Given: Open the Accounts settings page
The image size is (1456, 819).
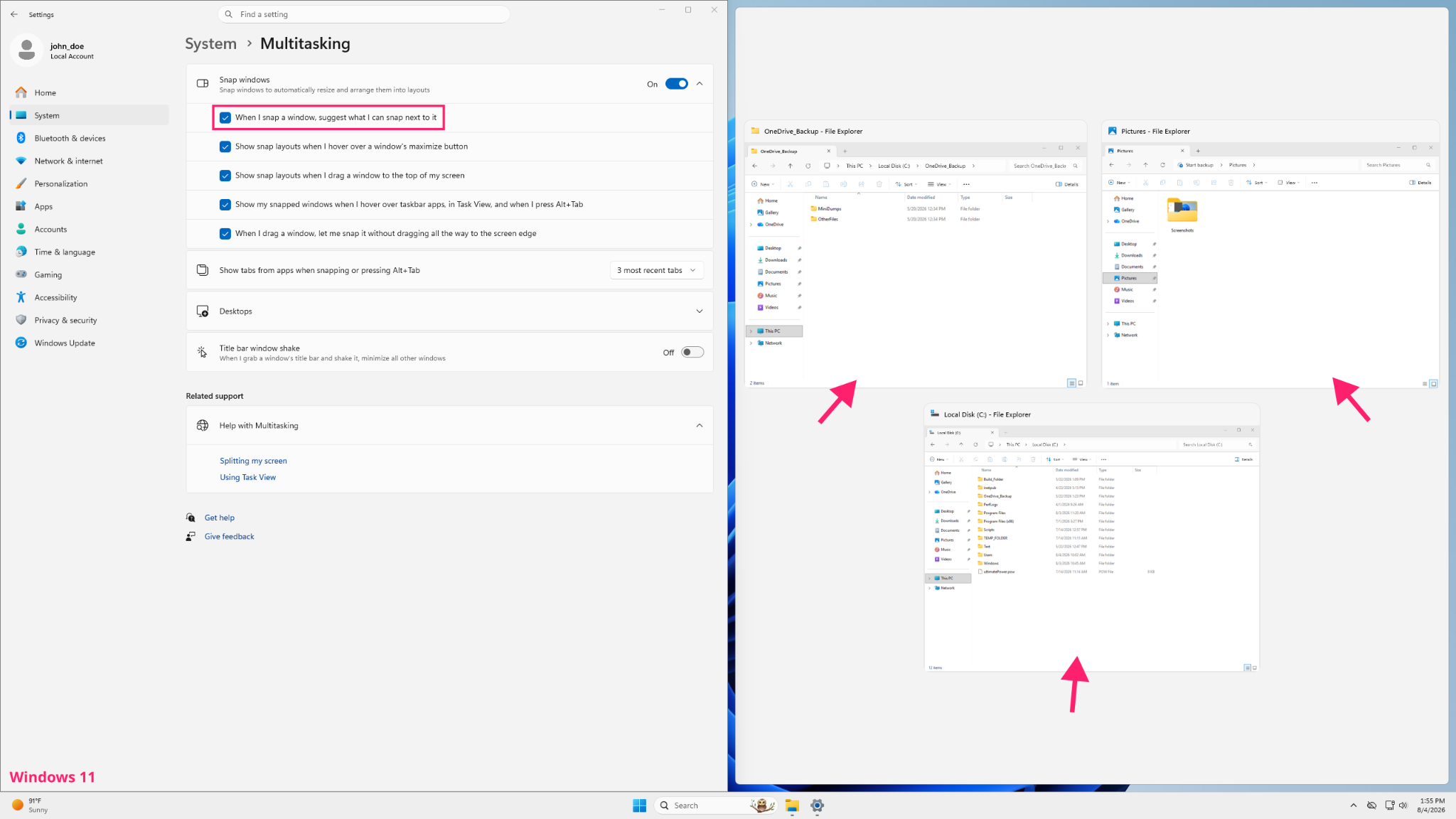Looking at the screenshot, I should (90, 229).
